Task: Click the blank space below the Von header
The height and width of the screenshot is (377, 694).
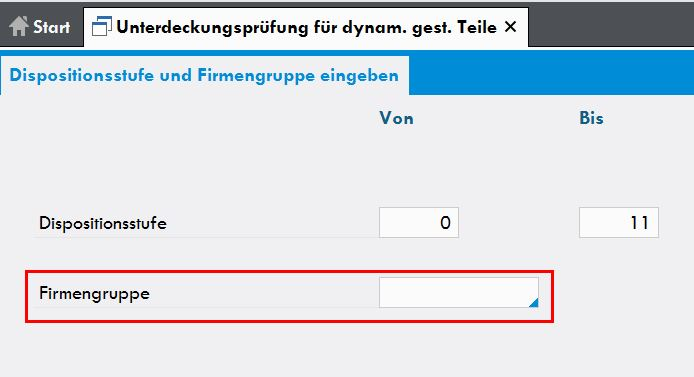Action: 419,166
